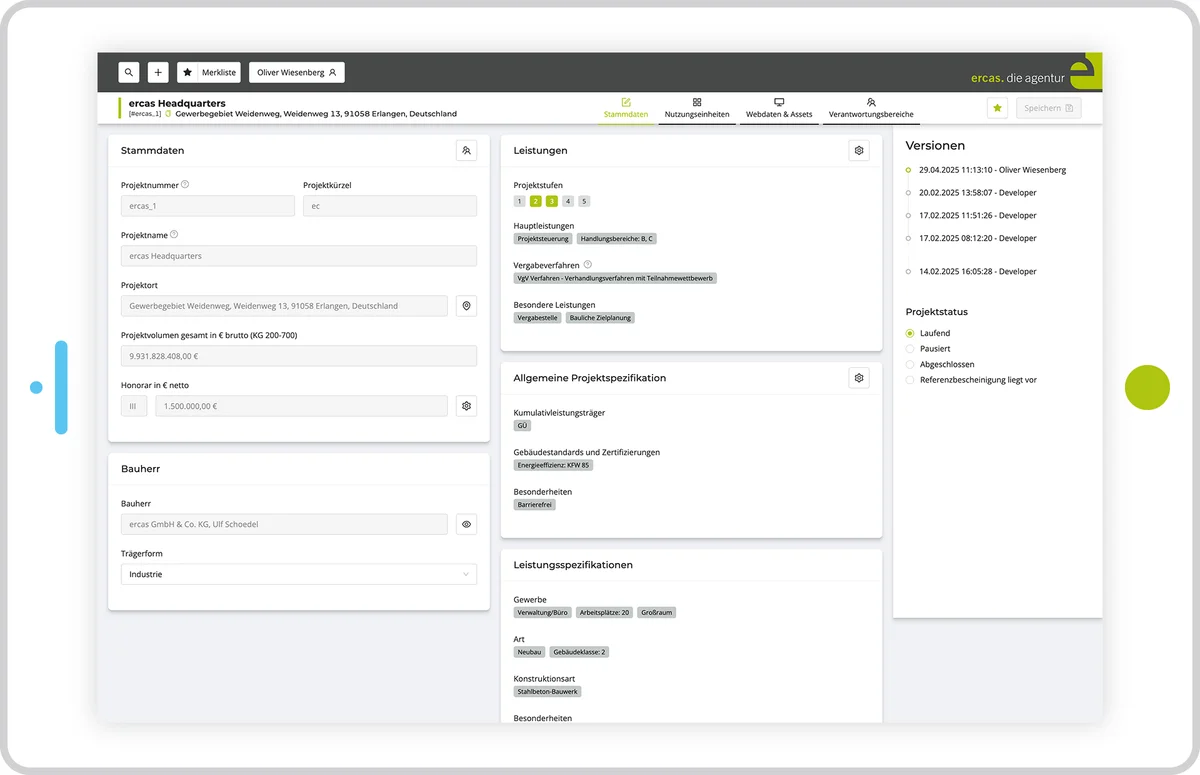Open the Leistungen panel settings gear icon
The height and width of the screenshot is (775, 1200).
[x=858, y=150]
